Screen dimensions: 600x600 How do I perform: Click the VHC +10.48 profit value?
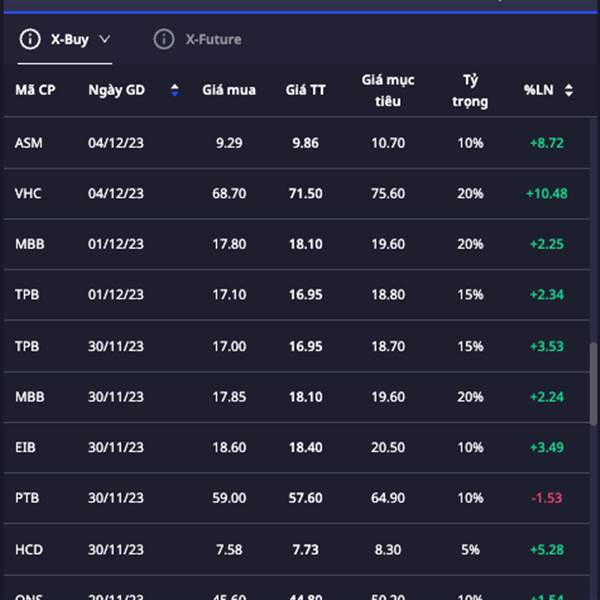point(547,194)
